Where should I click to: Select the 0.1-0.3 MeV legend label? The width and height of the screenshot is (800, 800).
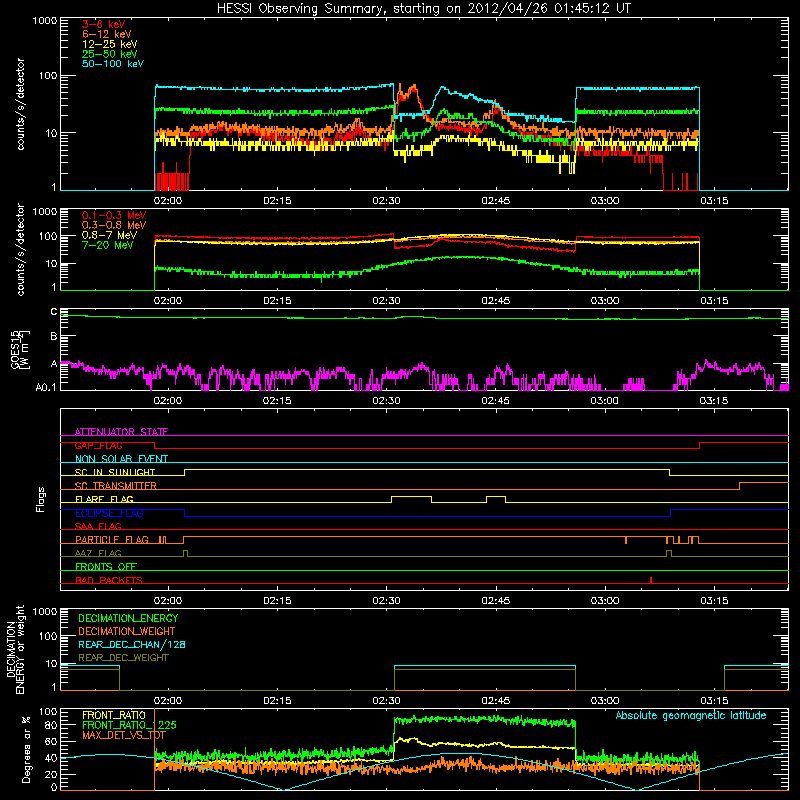[114, 215]
